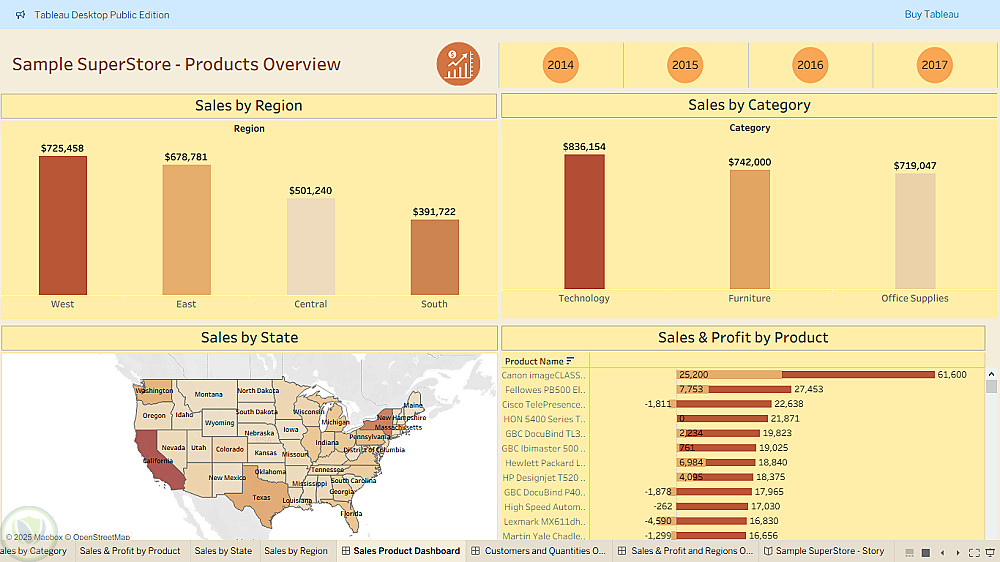Image resolution: width=1000 pixels, height=562 pixels.
Task: Filter dashboard to year 2017
Action: [x=934, y=64]
